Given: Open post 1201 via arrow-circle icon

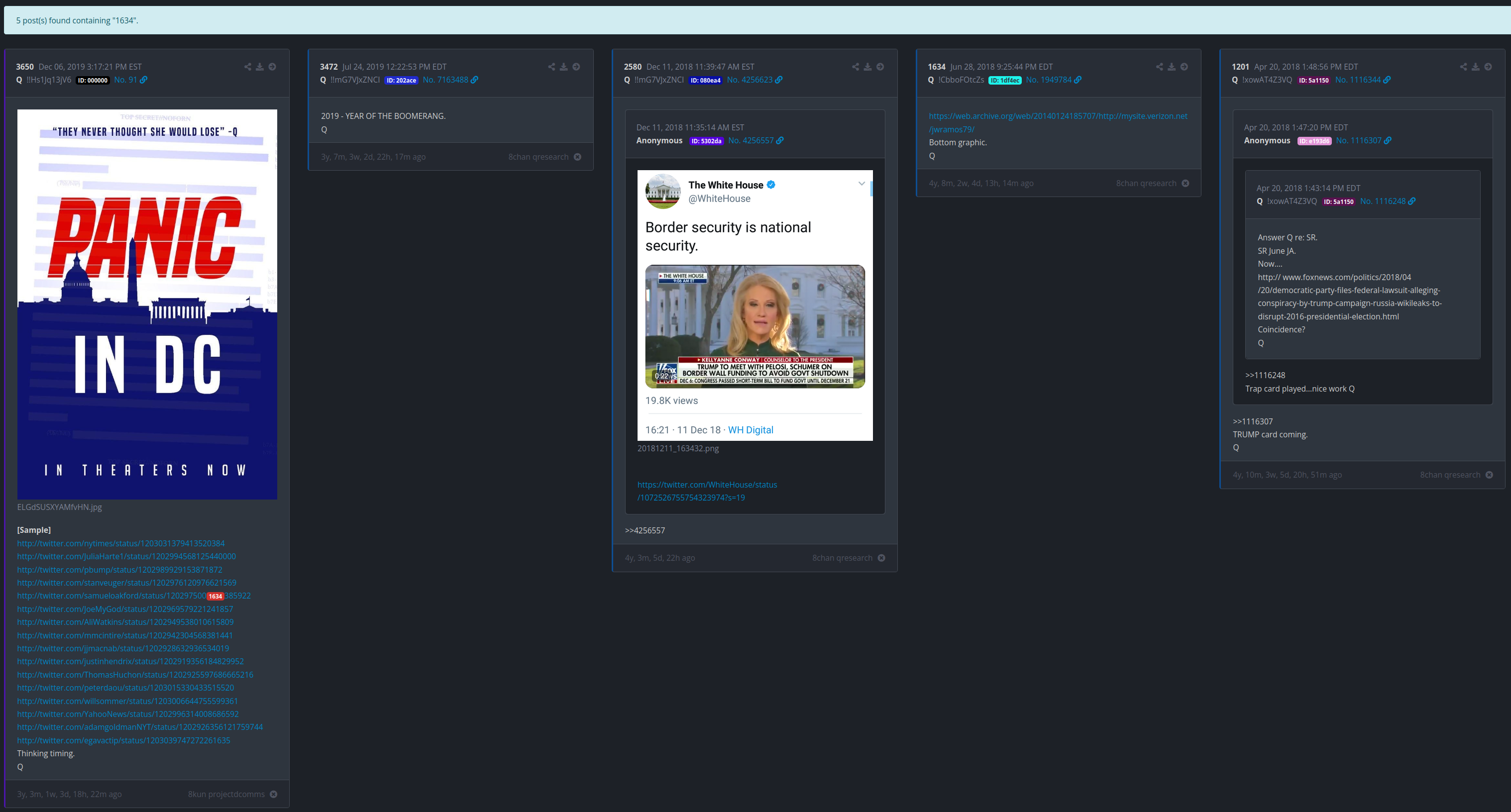Looking at the screenshot, I should coord(1488,67).
